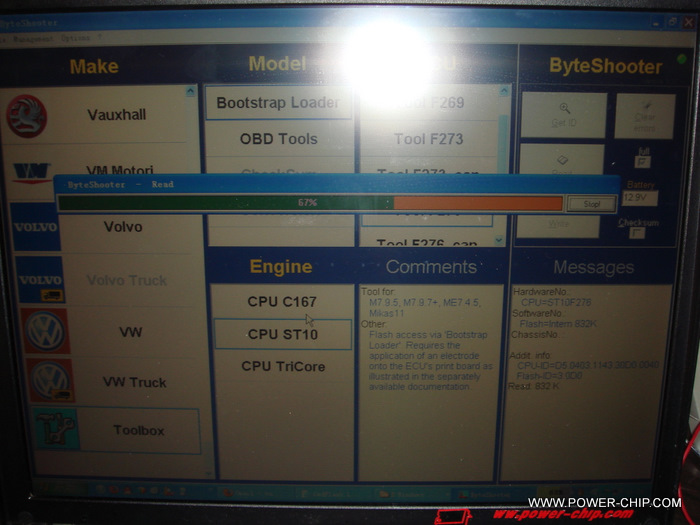
Task: Open the ? help menu
Action: coord(100,38)
